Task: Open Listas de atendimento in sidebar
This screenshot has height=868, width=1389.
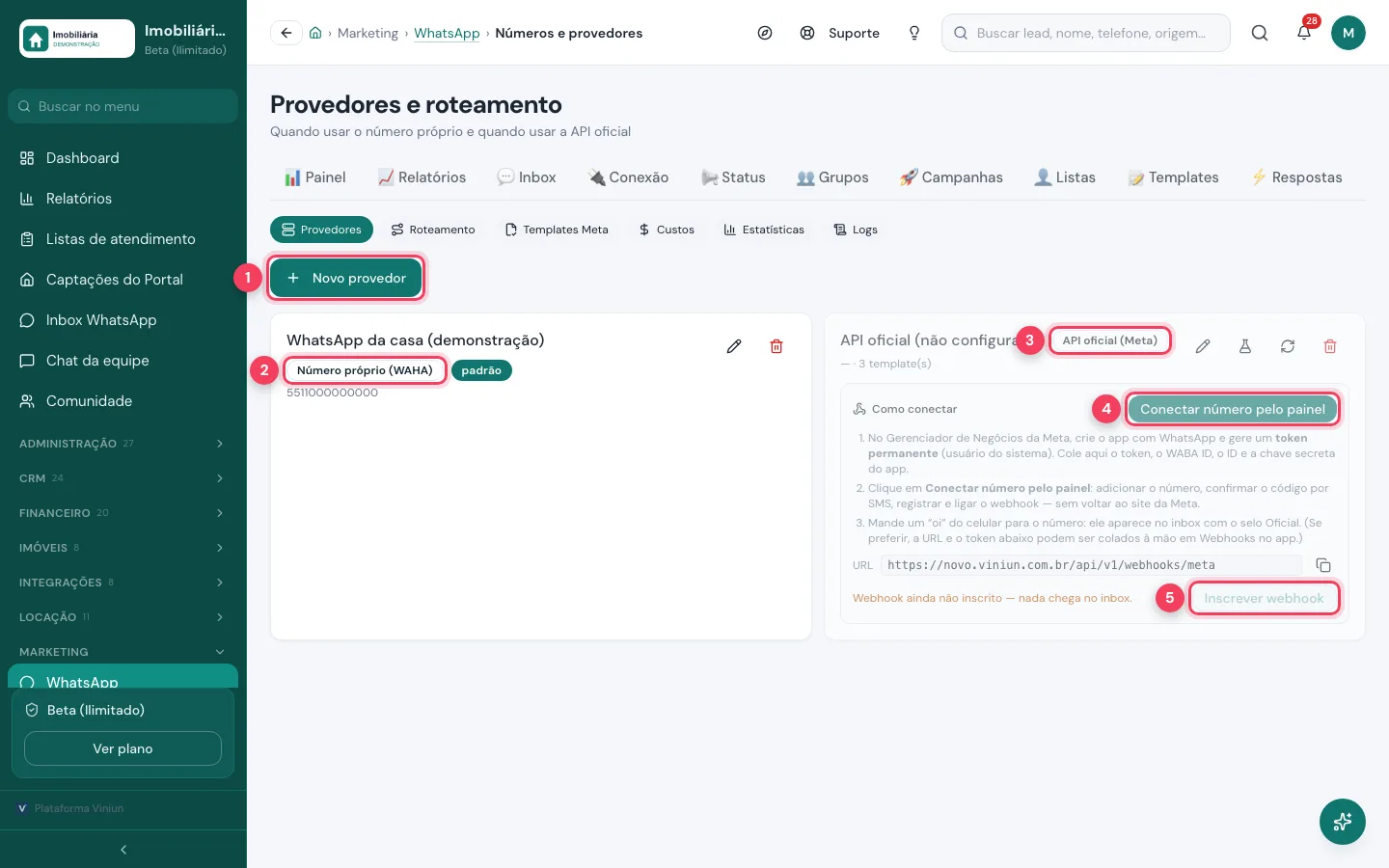Action: 123,239
